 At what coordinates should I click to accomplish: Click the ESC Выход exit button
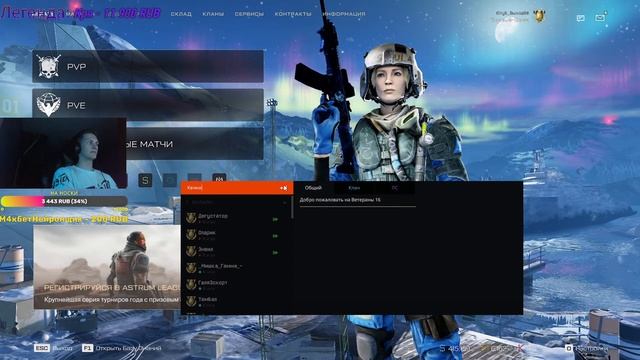click(x=53, y=348)
